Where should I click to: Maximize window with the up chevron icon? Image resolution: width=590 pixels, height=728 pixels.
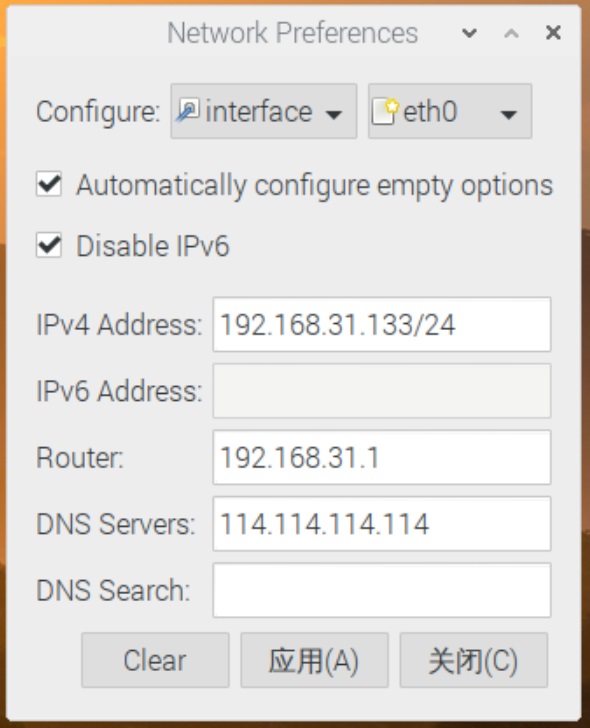[511, 33]
